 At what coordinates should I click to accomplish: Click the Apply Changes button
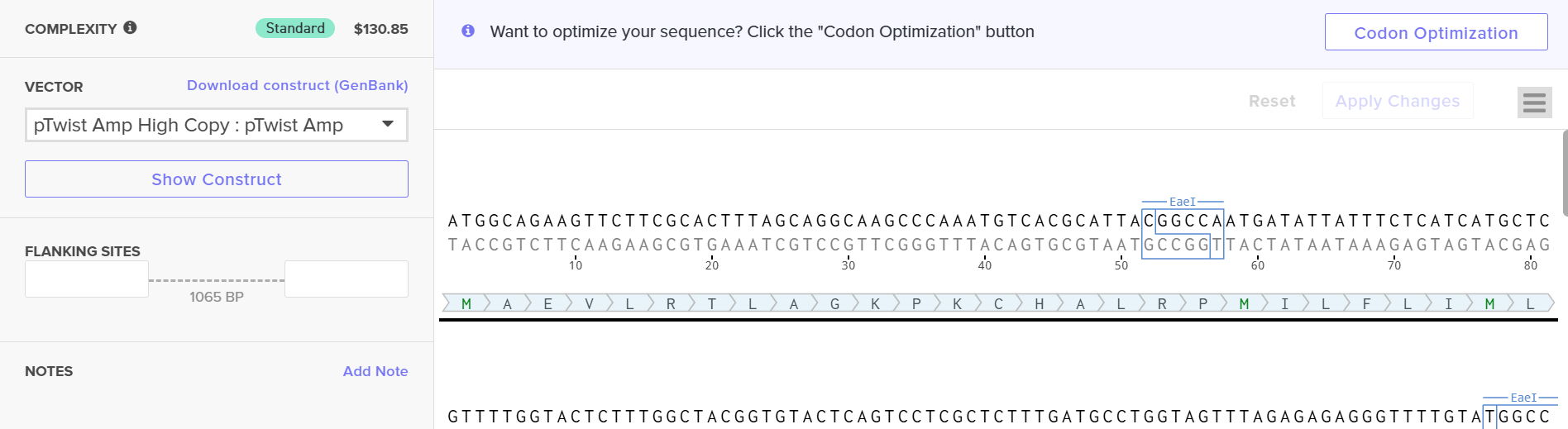(1397, 101)
